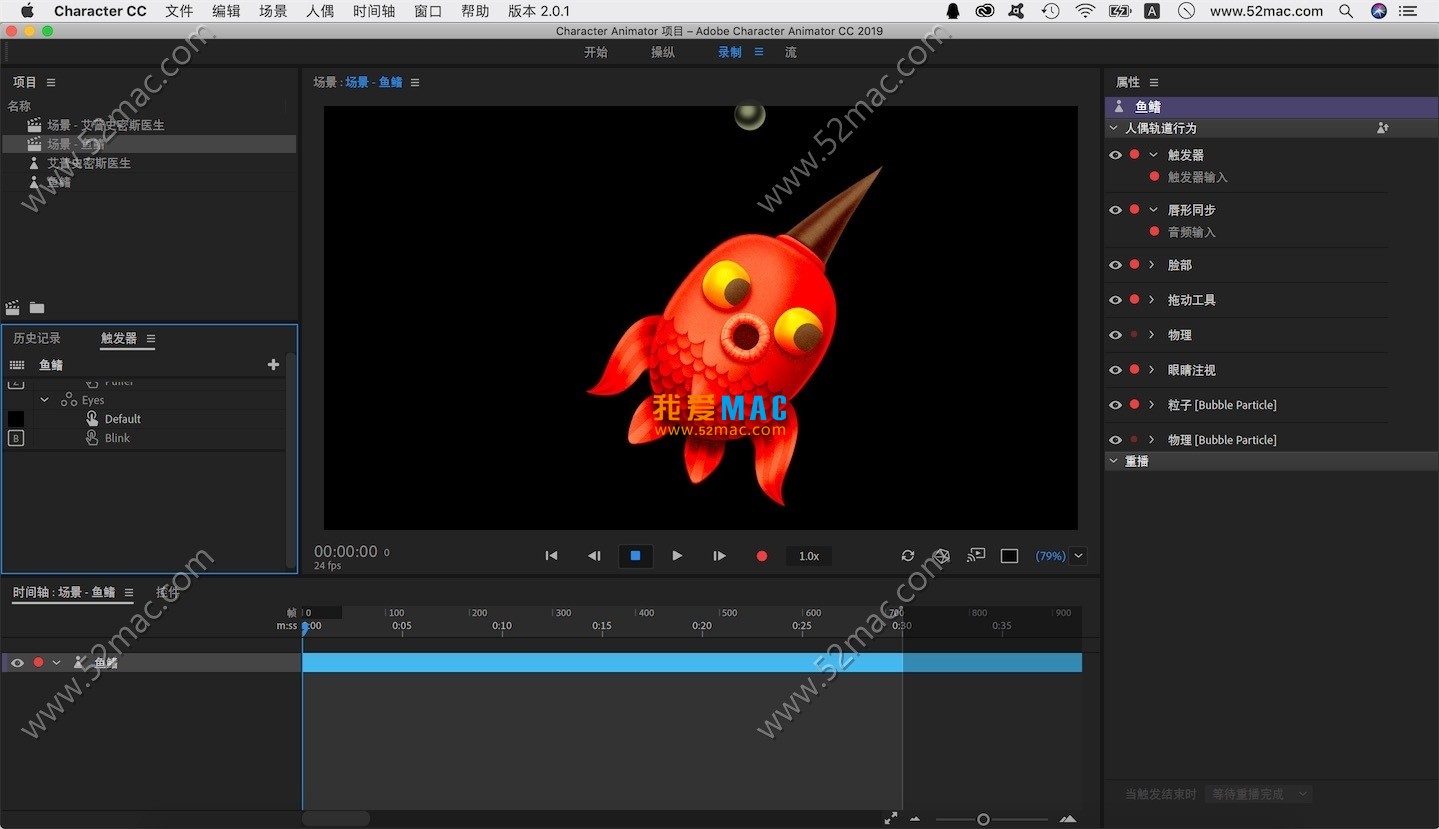Switch to the 历史记录 tab
The height and width of the screenshot is (829, 1439).
[x=37, y=338]
